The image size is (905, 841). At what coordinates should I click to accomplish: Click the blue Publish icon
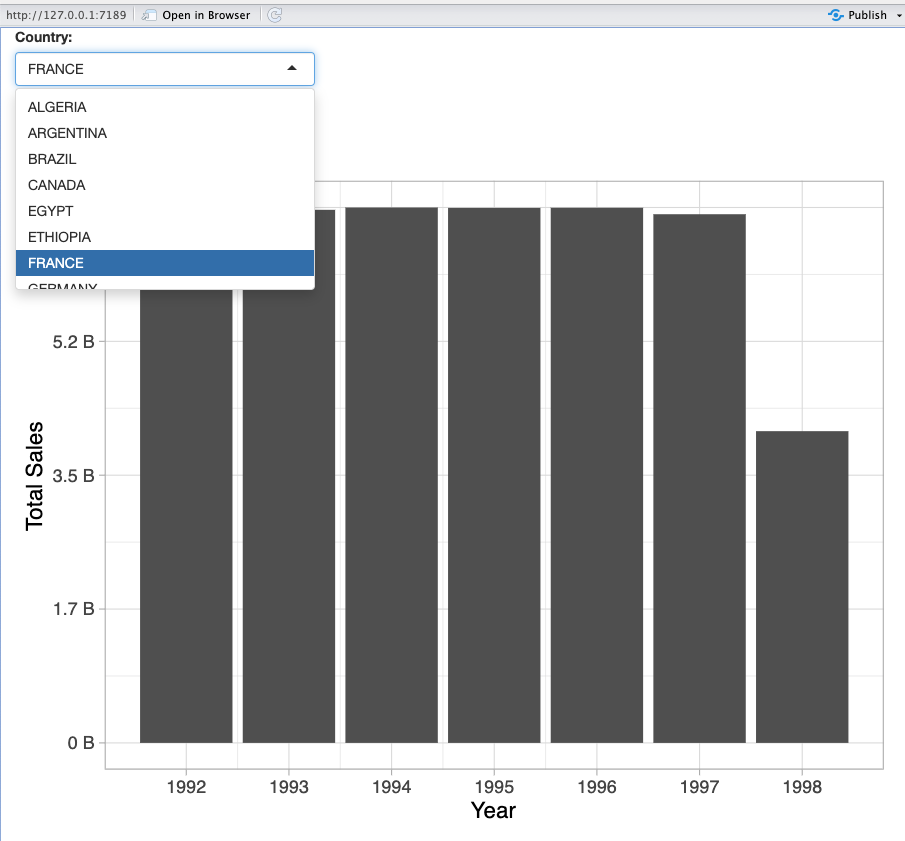pos(836,15)
